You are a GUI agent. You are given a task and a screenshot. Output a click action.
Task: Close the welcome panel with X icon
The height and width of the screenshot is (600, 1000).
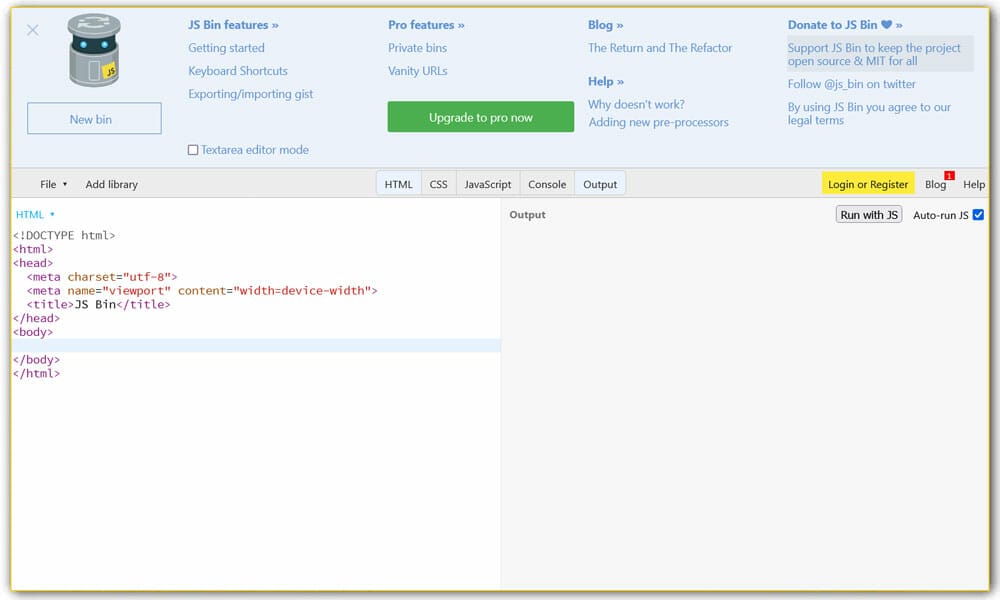coord(33,30)
